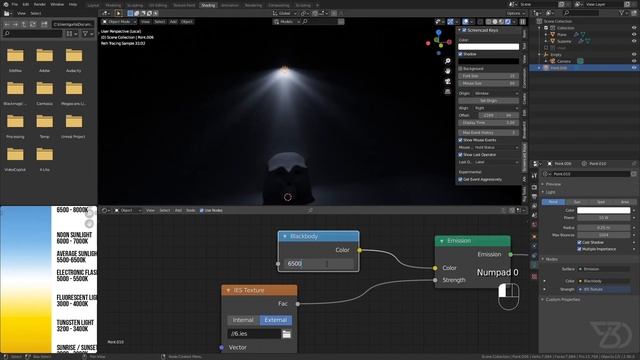The height and width of the screenshot is (360, 640).
Task: Disable the Shadow checkbox
Action: pyautogui.click(x=460, y=54)
